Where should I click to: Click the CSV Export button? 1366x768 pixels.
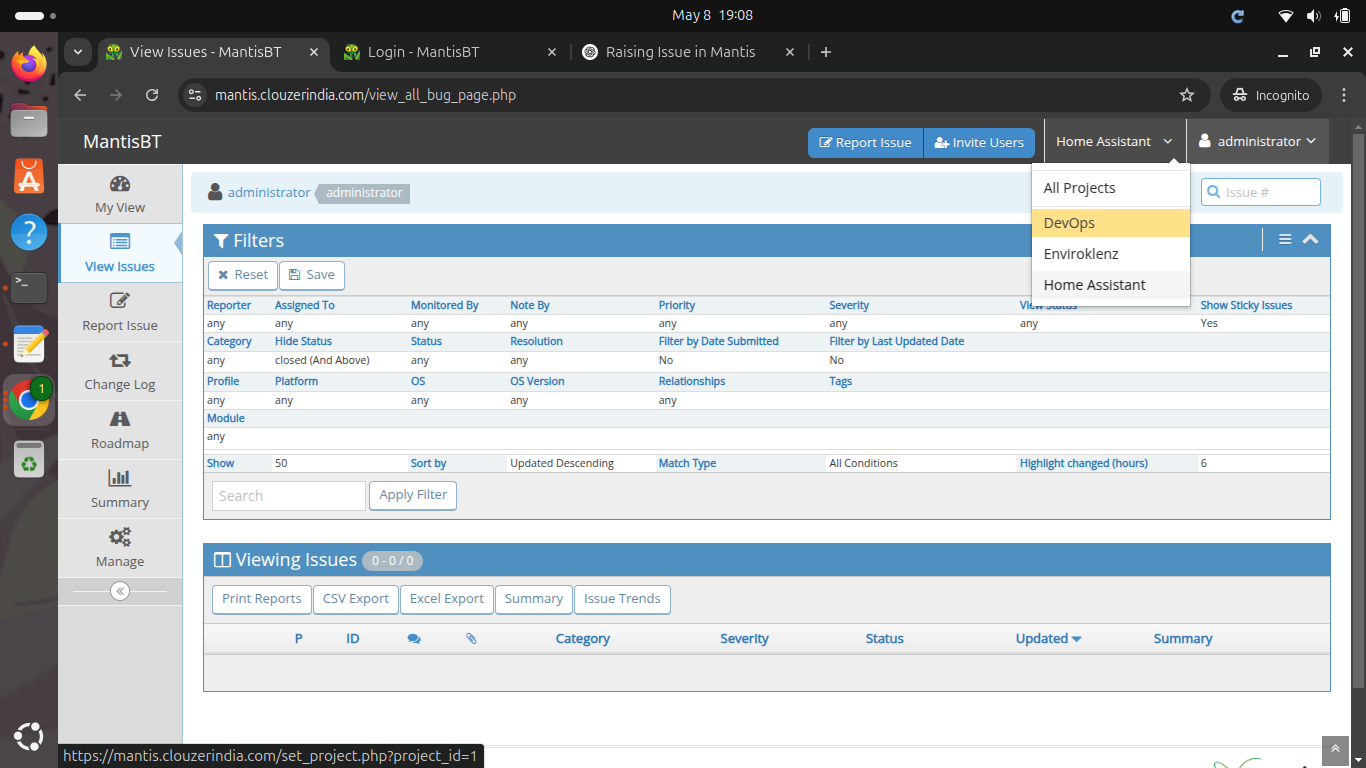355,599
